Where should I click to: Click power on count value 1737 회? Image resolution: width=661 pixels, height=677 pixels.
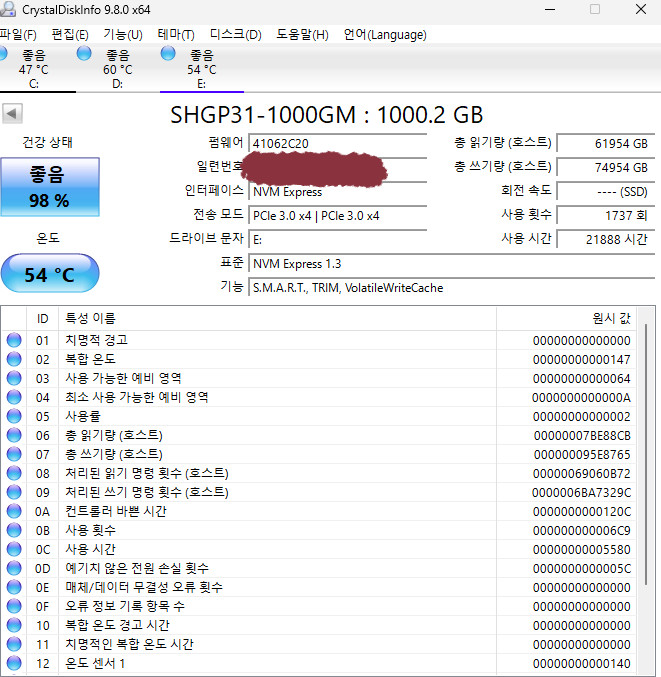(x=606, y=215)
